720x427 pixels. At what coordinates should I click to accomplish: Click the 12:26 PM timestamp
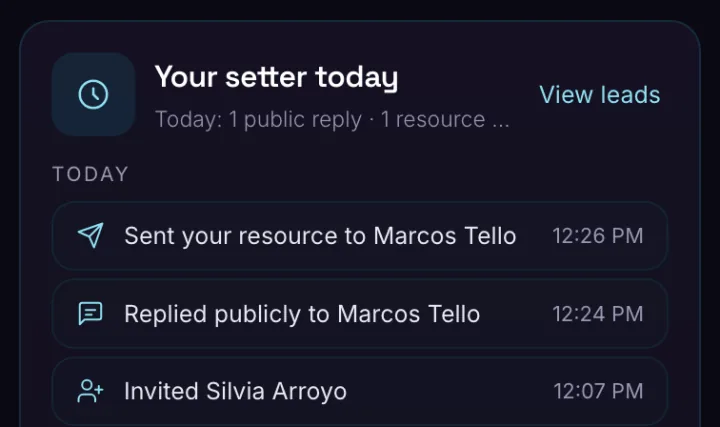click(x=597, y=236)
